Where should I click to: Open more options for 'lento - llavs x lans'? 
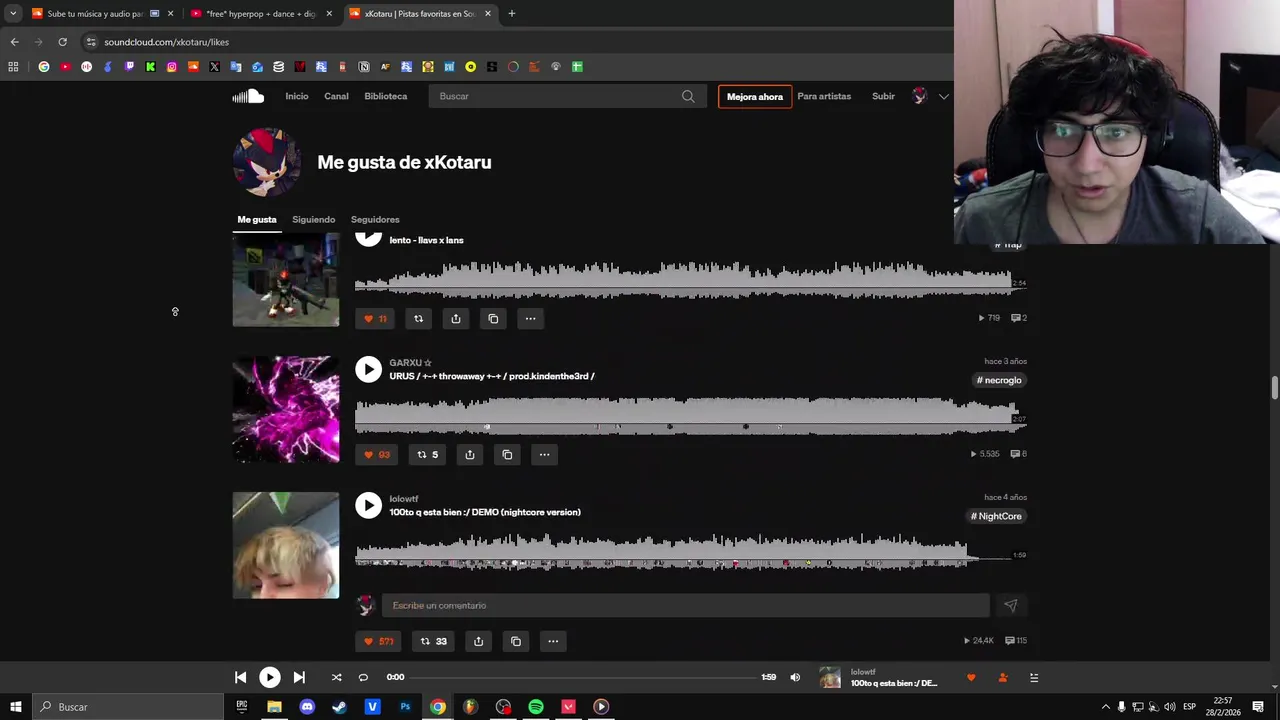click(531, 318)
